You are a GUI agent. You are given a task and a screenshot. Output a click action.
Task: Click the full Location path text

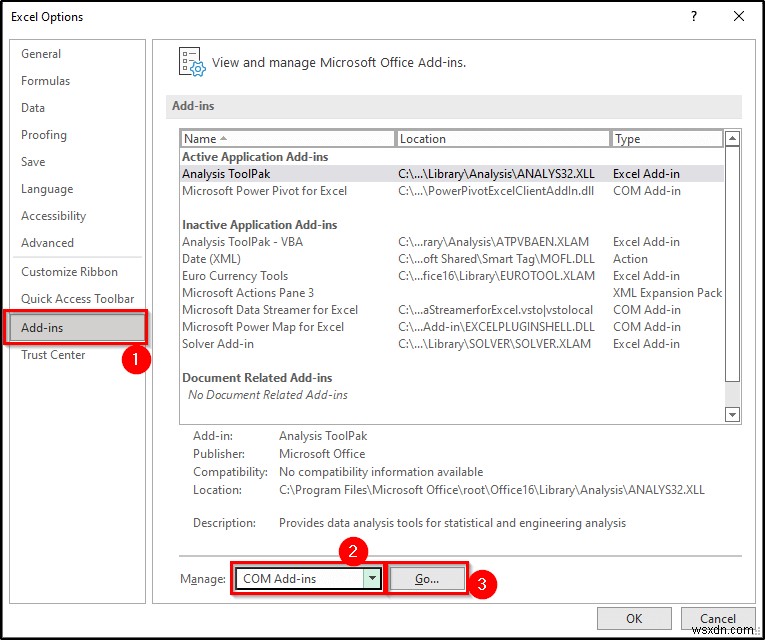492,490
